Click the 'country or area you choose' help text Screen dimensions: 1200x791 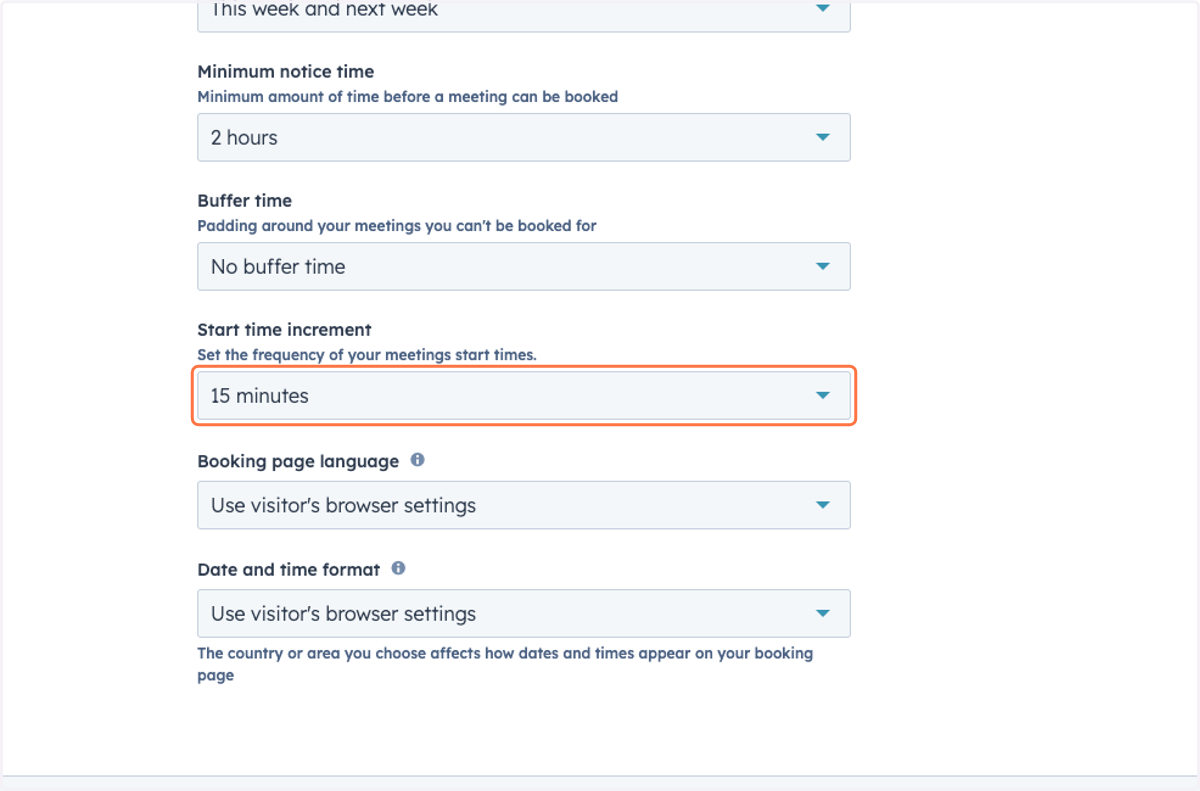click(x=505, y=664)
